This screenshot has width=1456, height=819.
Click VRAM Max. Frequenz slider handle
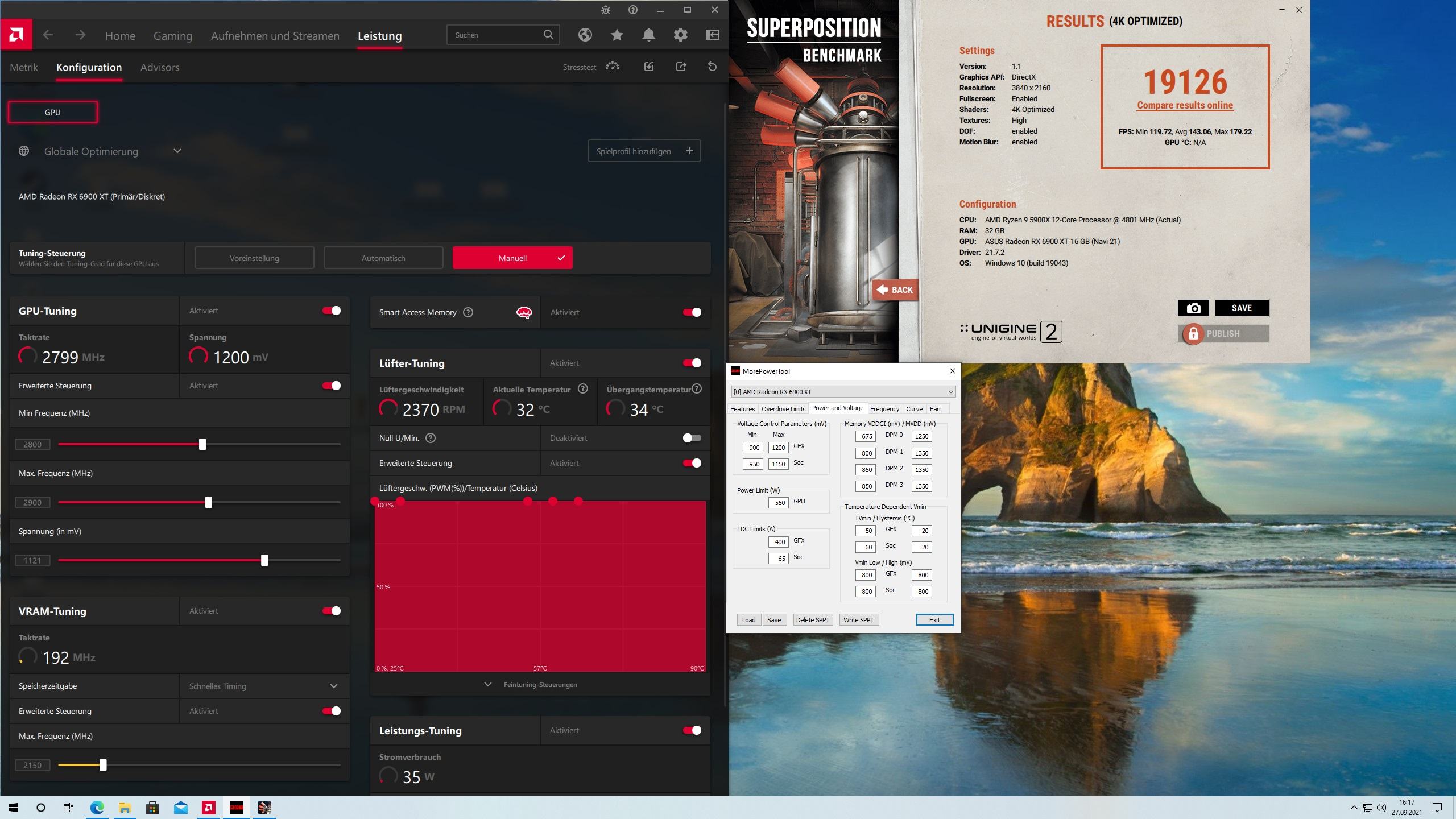(103, 765)
